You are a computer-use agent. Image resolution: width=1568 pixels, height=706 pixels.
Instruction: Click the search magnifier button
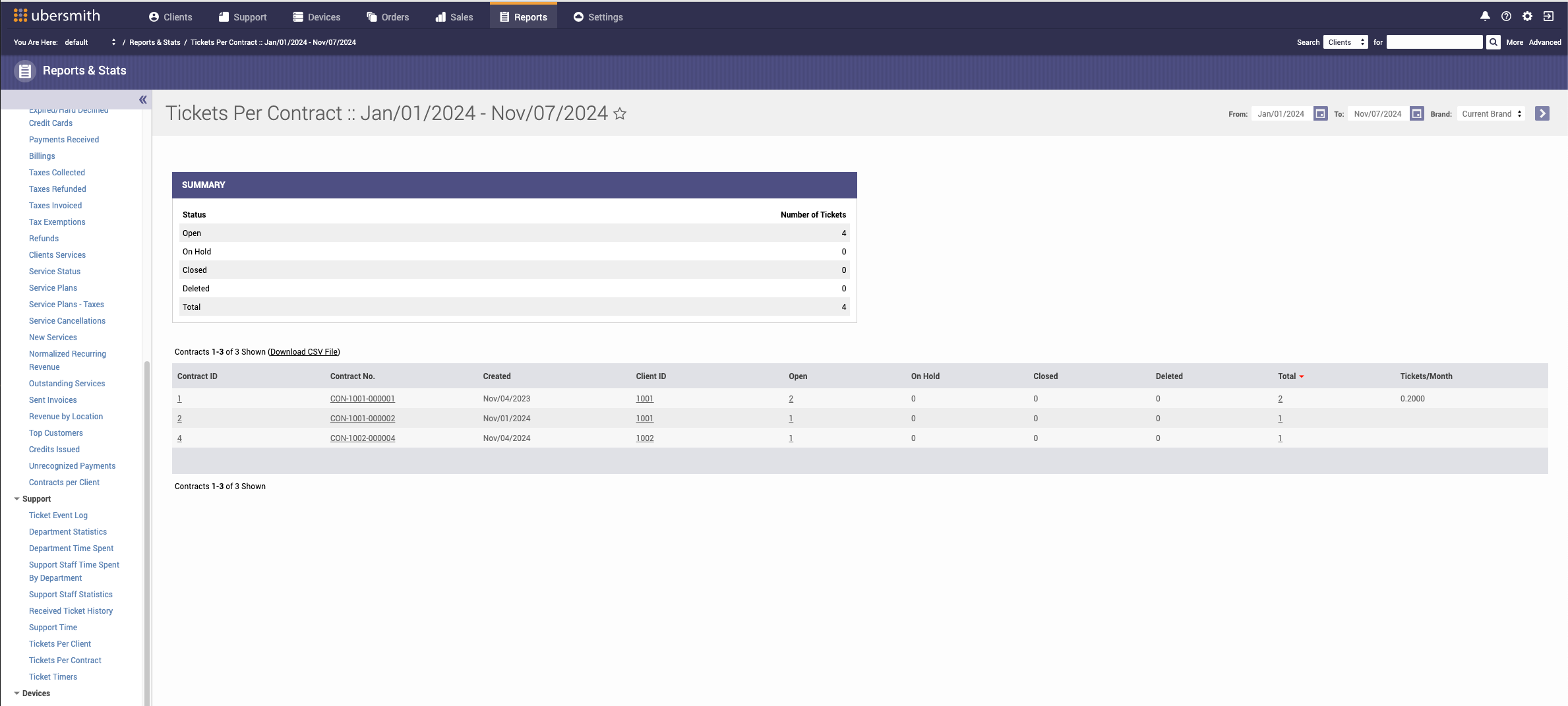tap(1493, 42)
